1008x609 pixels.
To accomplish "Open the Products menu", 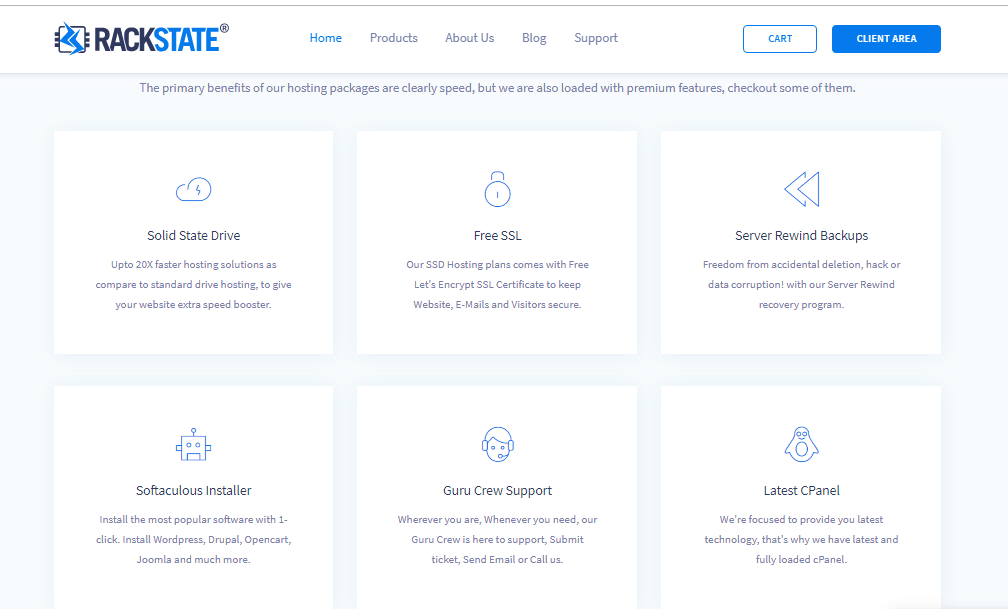I will (x=393, y=38).
